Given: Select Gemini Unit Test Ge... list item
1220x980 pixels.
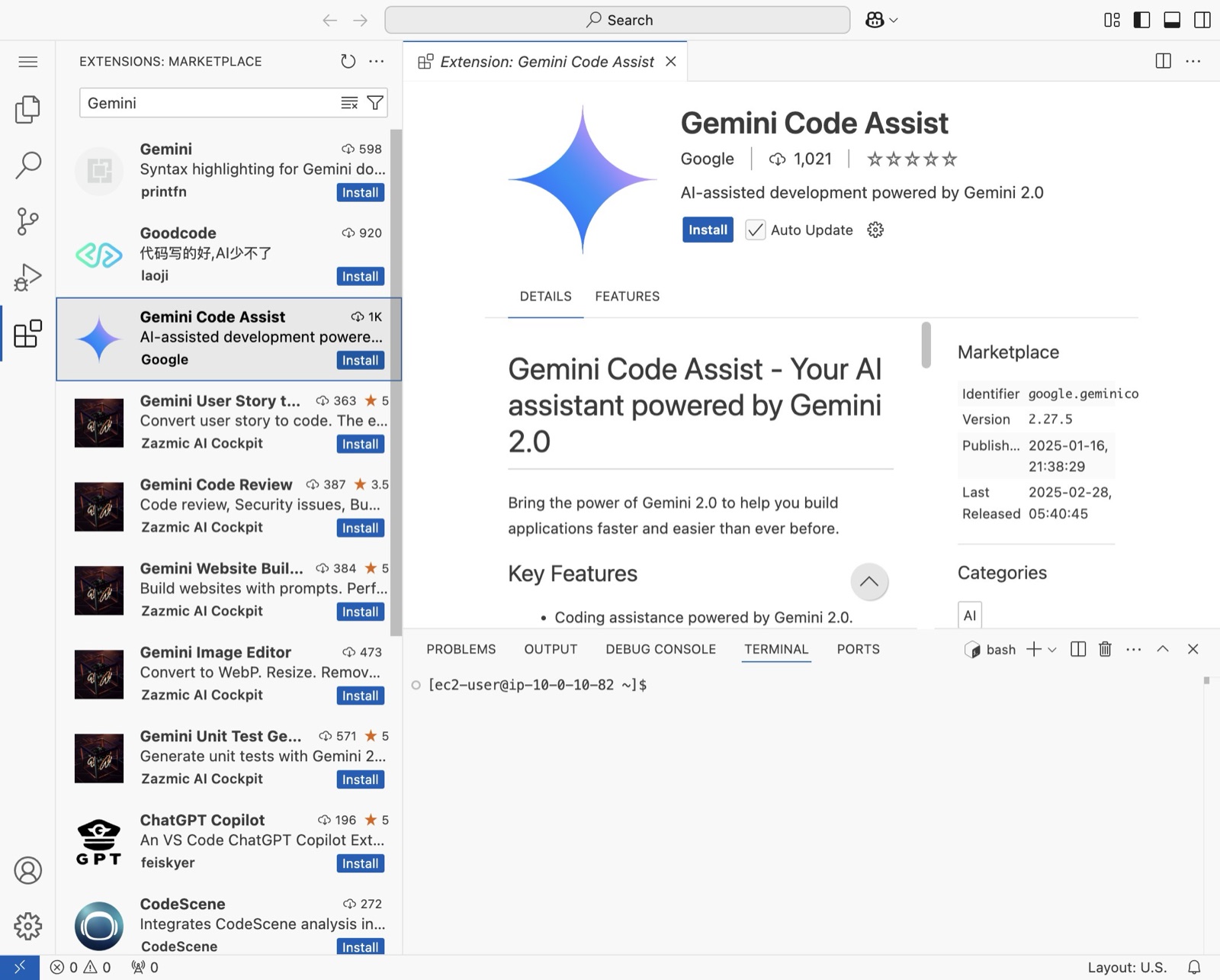Looking at the screenshot, I should point(229,758).
